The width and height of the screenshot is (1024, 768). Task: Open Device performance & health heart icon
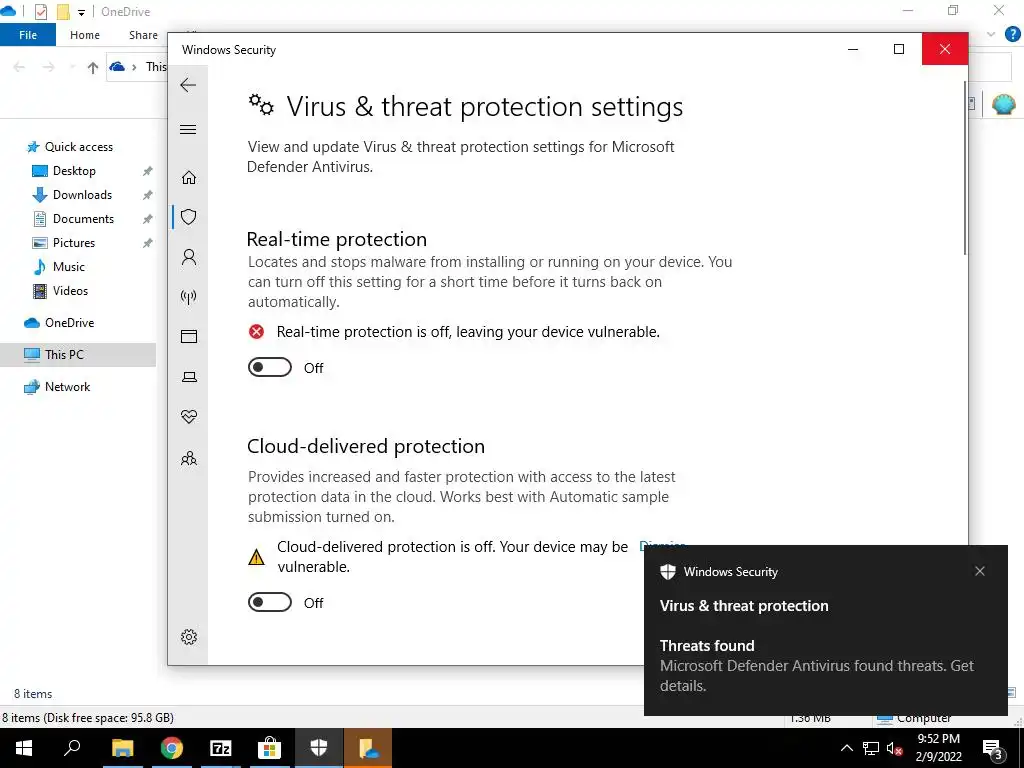[x=189, y=417]
